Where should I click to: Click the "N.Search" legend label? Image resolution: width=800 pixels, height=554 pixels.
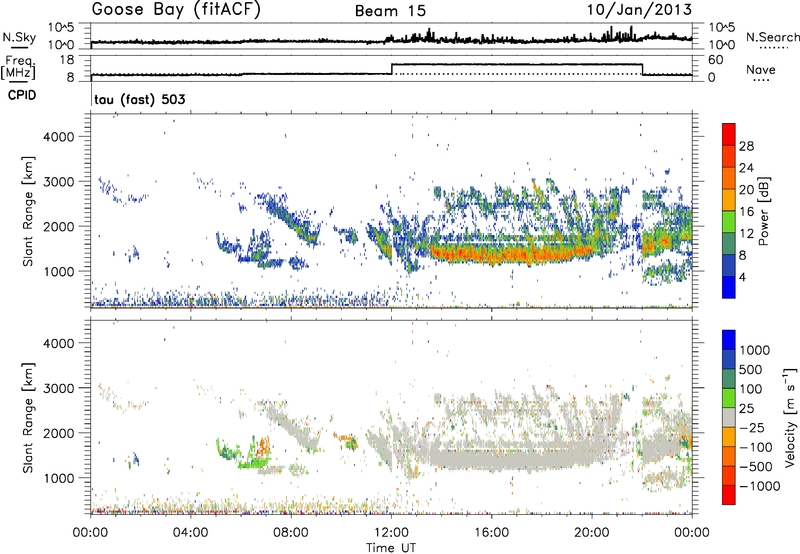[x=772, y=37]
